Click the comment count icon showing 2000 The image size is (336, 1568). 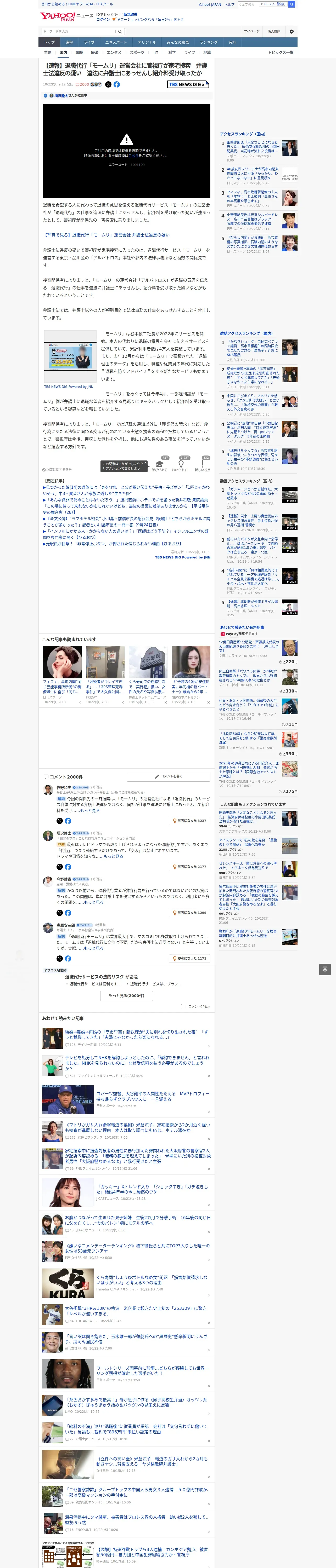click(82, 85)
